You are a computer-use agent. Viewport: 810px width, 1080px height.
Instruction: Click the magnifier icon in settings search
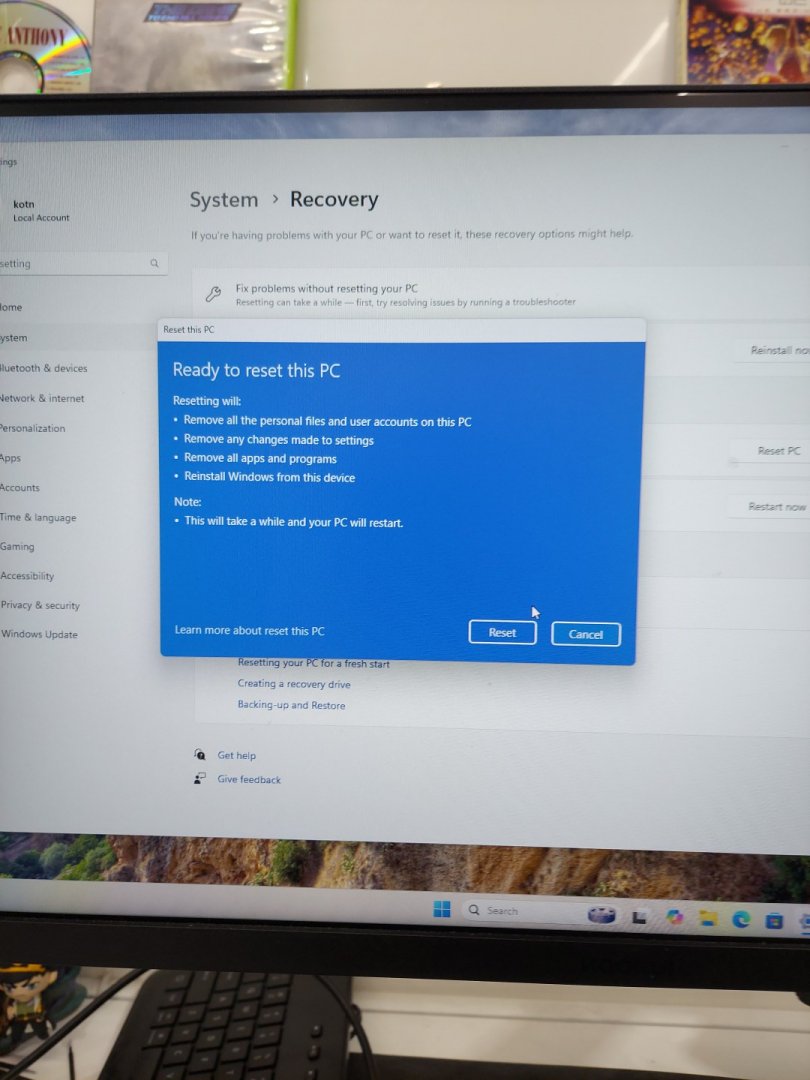point(154,264)
